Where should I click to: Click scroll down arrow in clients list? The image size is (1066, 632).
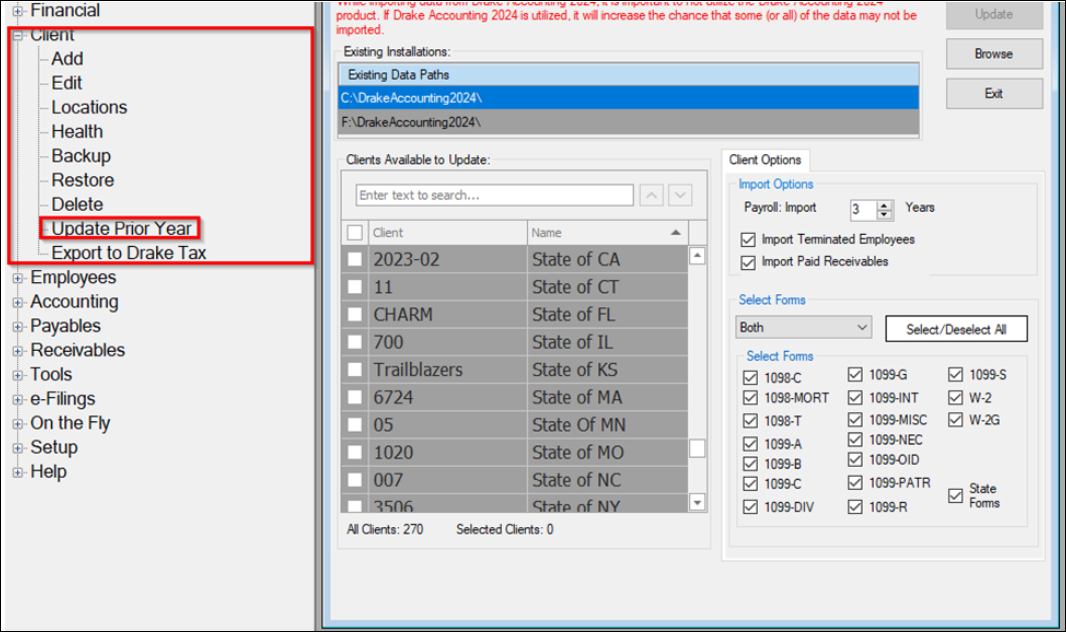point(697,502)
